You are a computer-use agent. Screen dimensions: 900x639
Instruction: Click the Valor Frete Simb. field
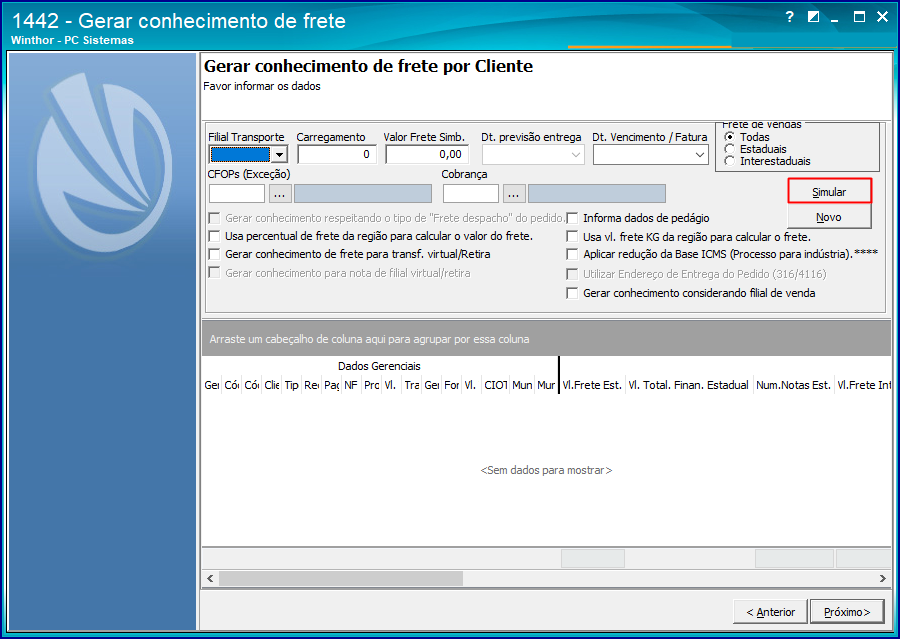(x=427, y=154)
